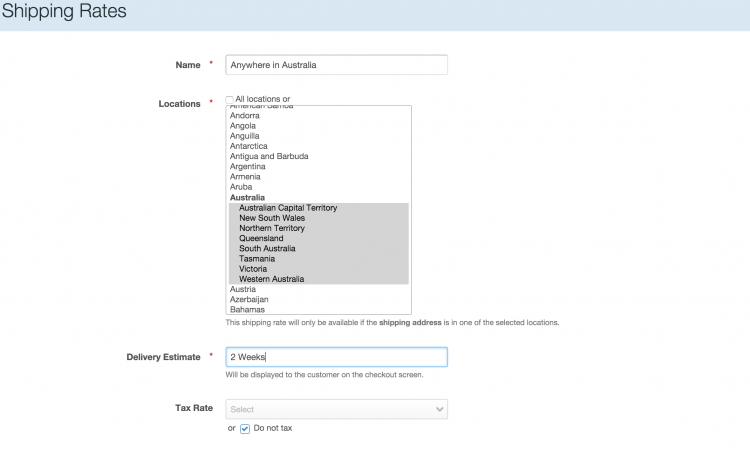Select Bahamas in the locations list

click(x=319, y=309)
